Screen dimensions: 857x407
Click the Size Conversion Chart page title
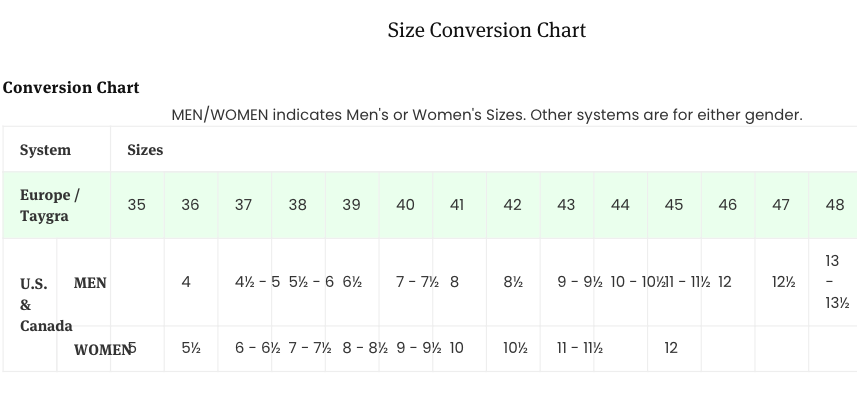click(x=486, y=30)
